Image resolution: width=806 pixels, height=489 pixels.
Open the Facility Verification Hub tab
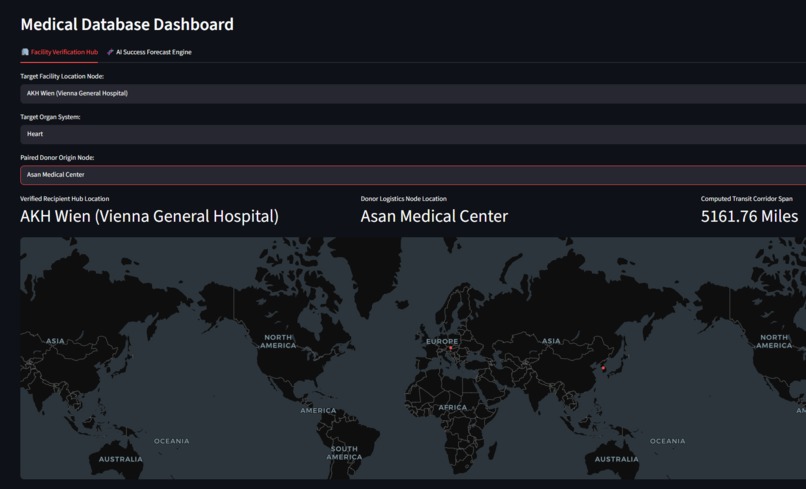tap(59, 52)
